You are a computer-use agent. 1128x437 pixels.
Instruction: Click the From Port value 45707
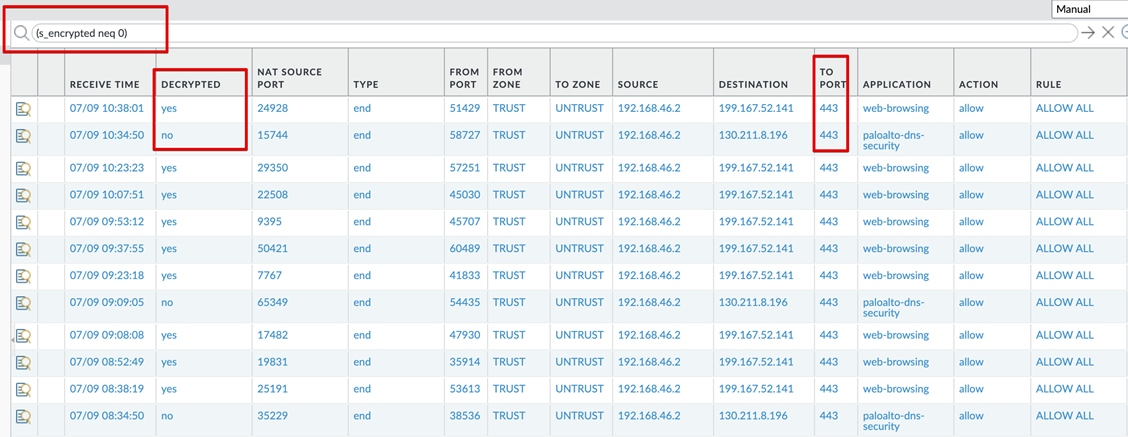coord(465,222)
